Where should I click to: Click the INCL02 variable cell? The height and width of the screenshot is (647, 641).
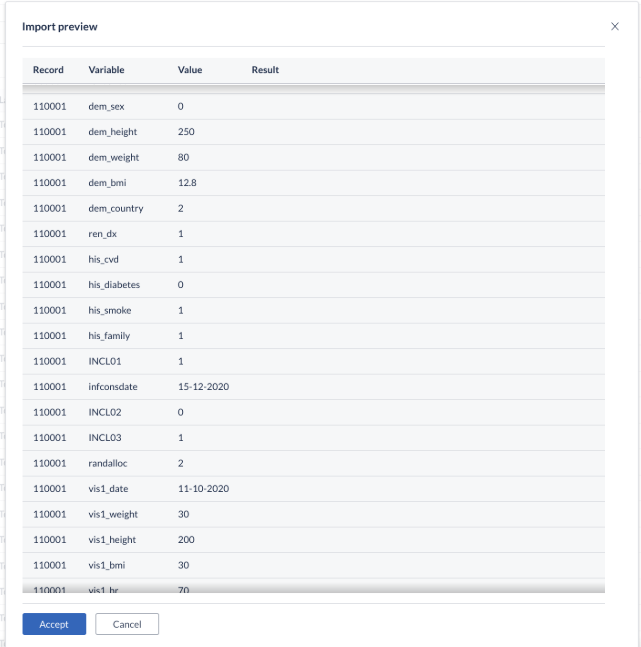pos(105,412)
